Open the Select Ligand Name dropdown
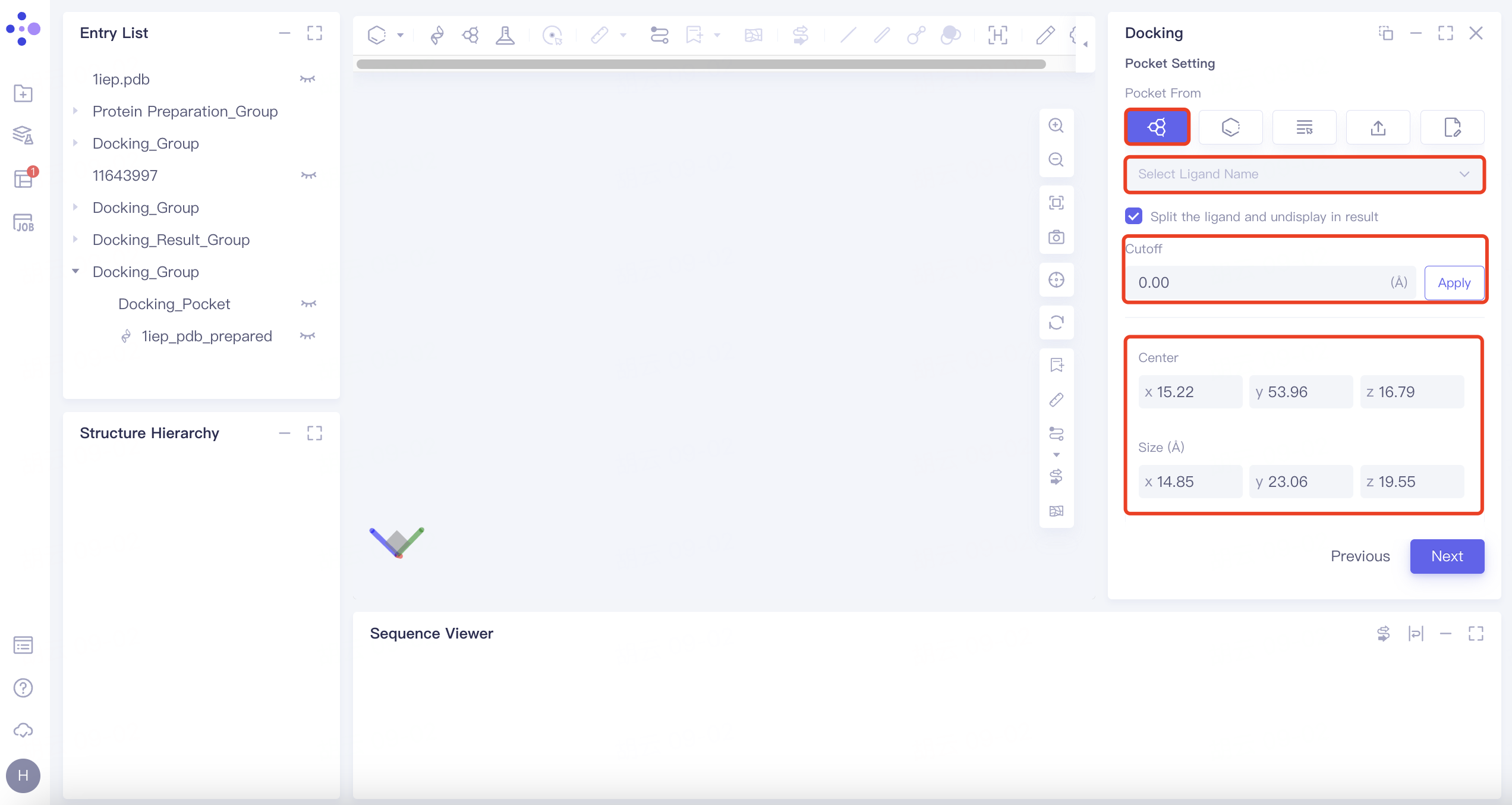The height and width of the screenshot is (805, 1512). point(1304,174)
